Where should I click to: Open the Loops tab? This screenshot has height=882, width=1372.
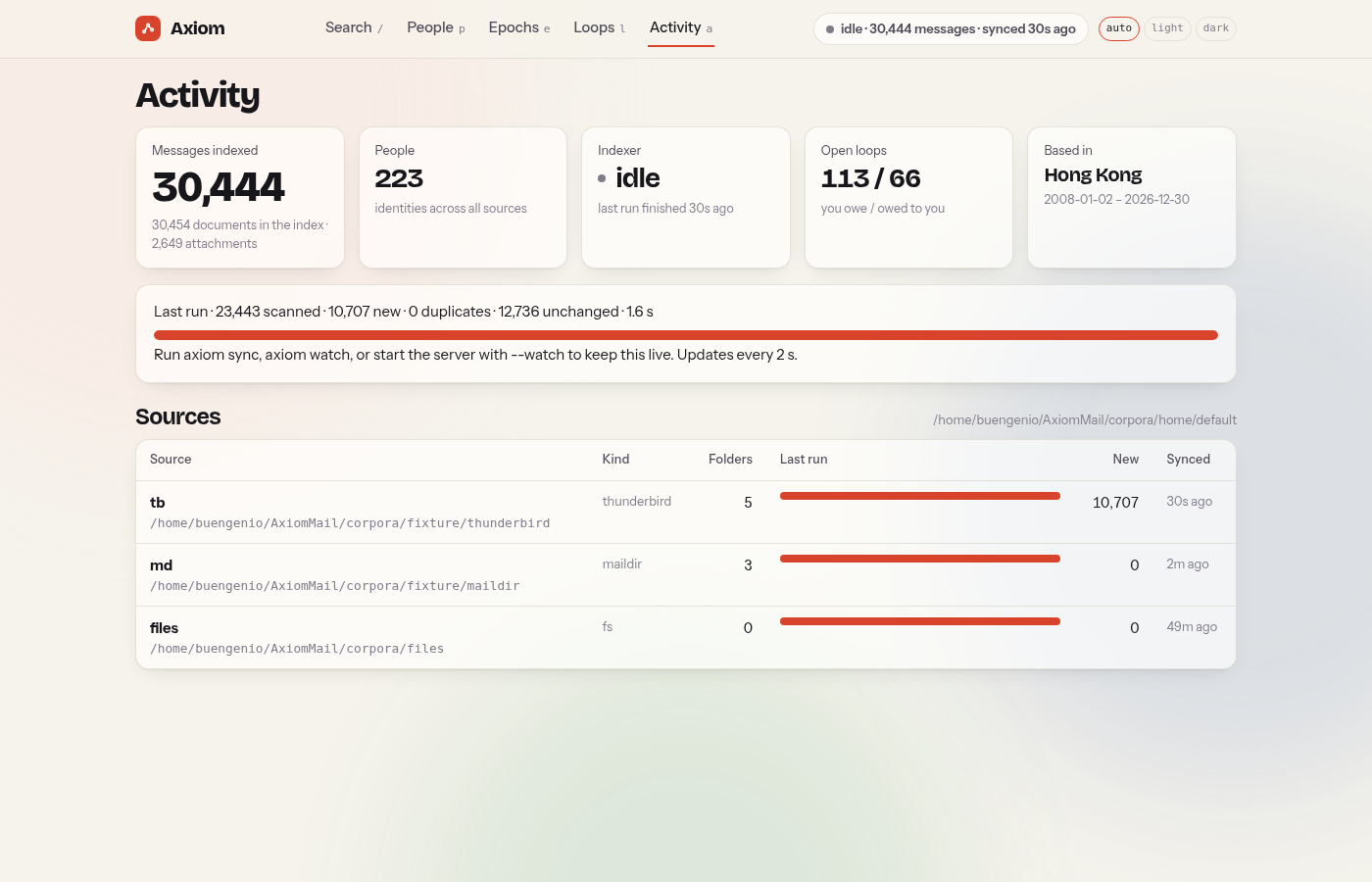(x=600, y=27)
